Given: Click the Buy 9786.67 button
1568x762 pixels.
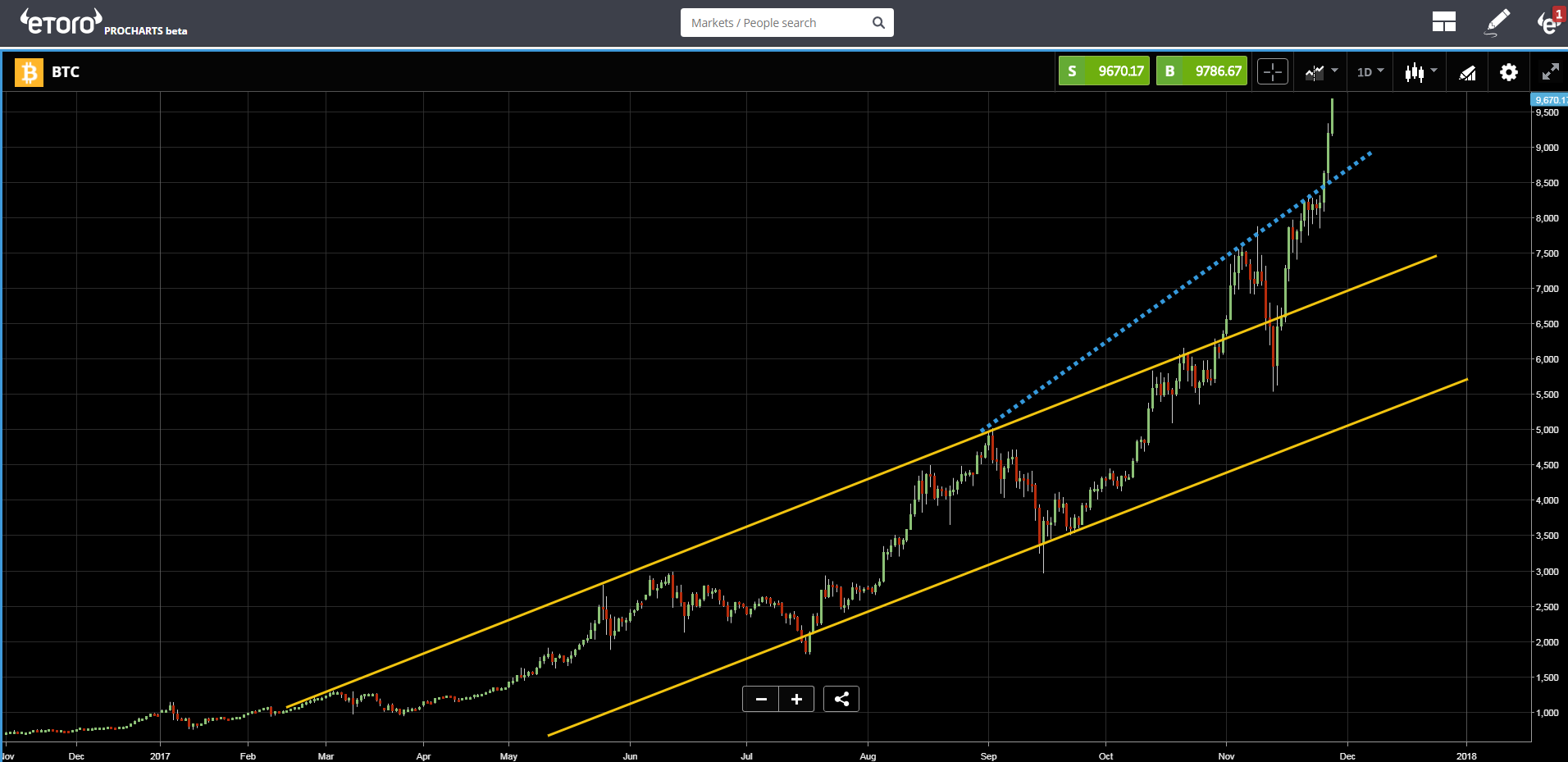Looking at the screenshot, I should tap(1201, 71).
